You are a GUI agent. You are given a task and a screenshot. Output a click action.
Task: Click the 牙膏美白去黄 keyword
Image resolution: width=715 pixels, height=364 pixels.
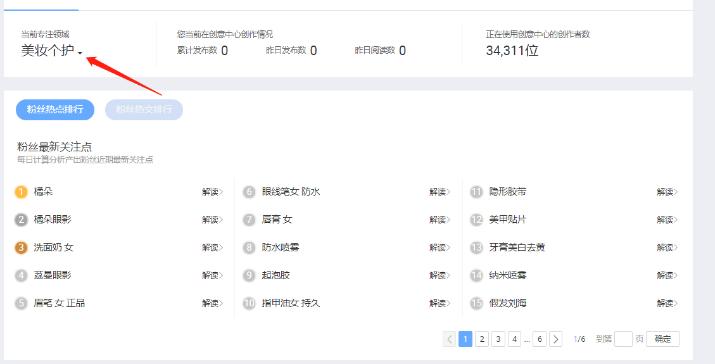pos(517,247)
